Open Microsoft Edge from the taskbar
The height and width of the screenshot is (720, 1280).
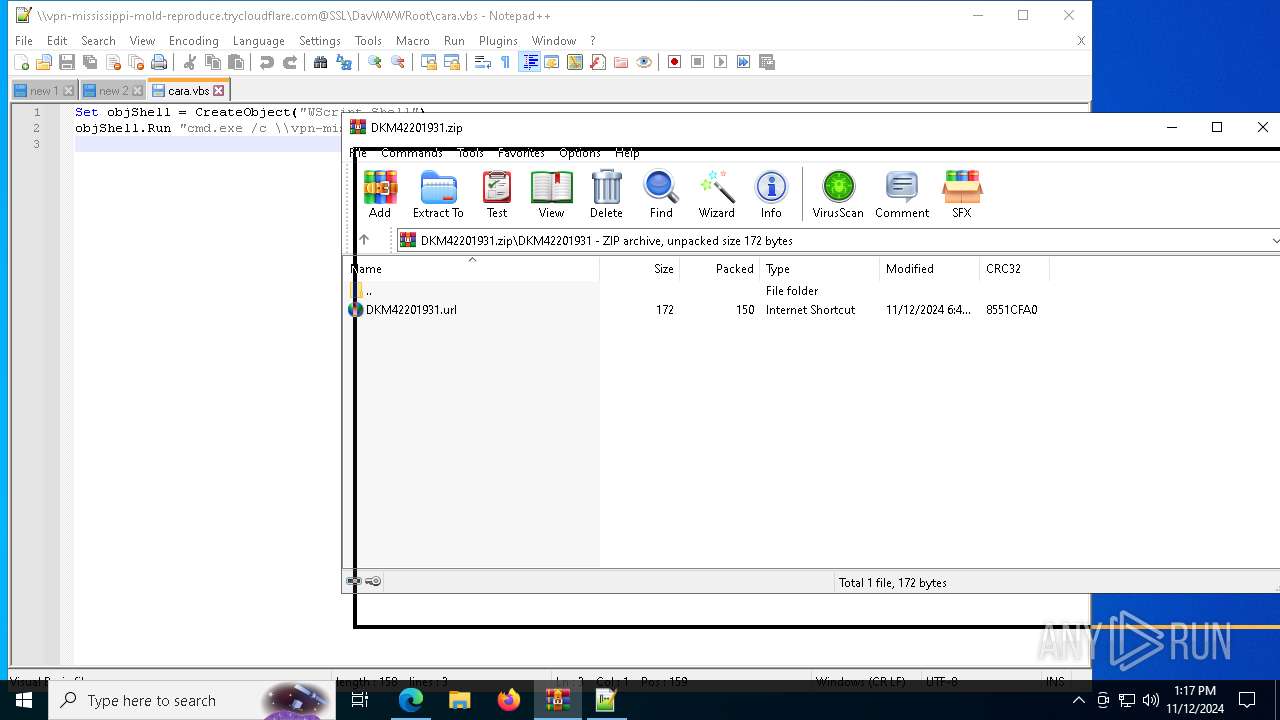click(411, 700)
